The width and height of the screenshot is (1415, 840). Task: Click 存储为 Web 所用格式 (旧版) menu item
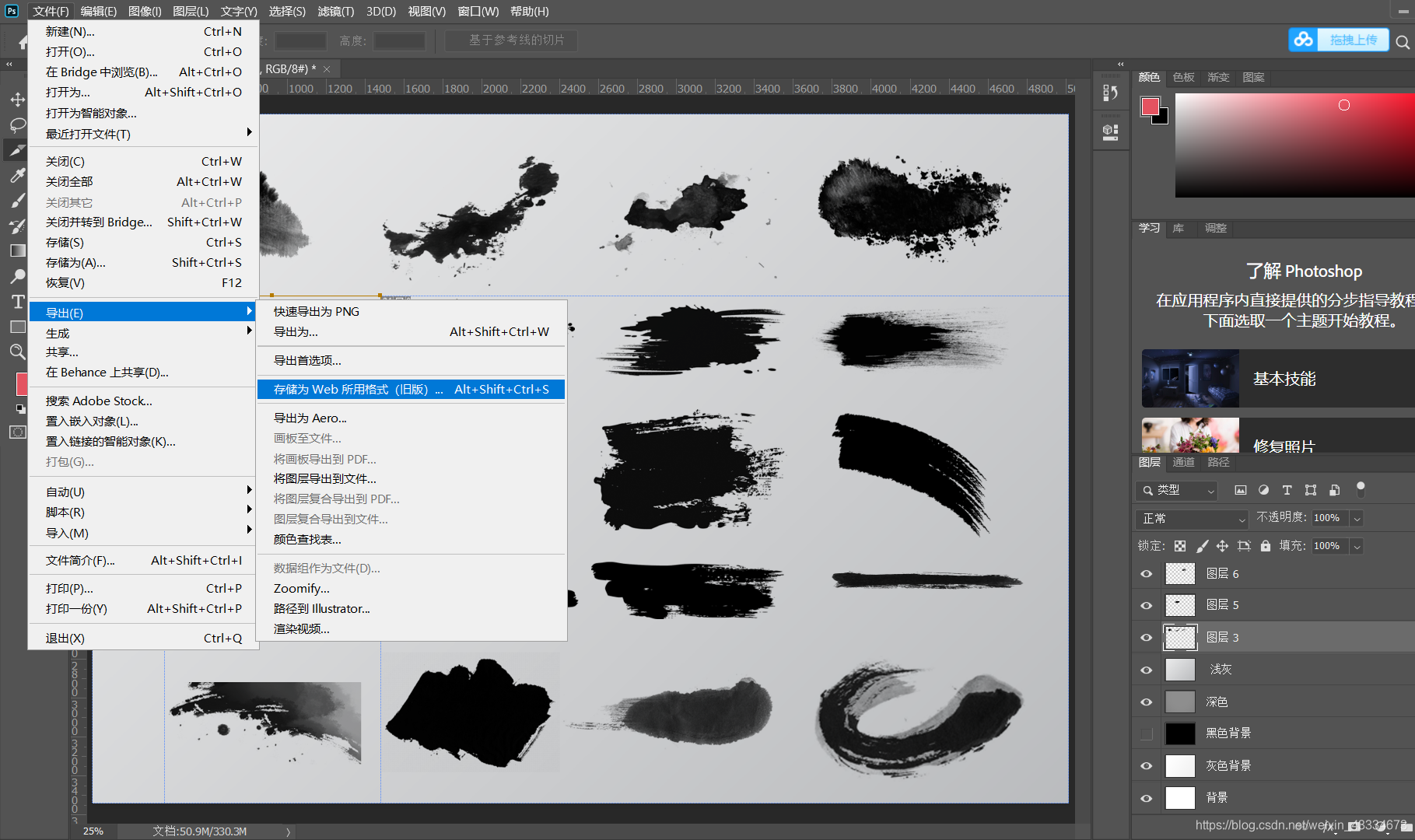pyautogui.click(x=411, y=389)
